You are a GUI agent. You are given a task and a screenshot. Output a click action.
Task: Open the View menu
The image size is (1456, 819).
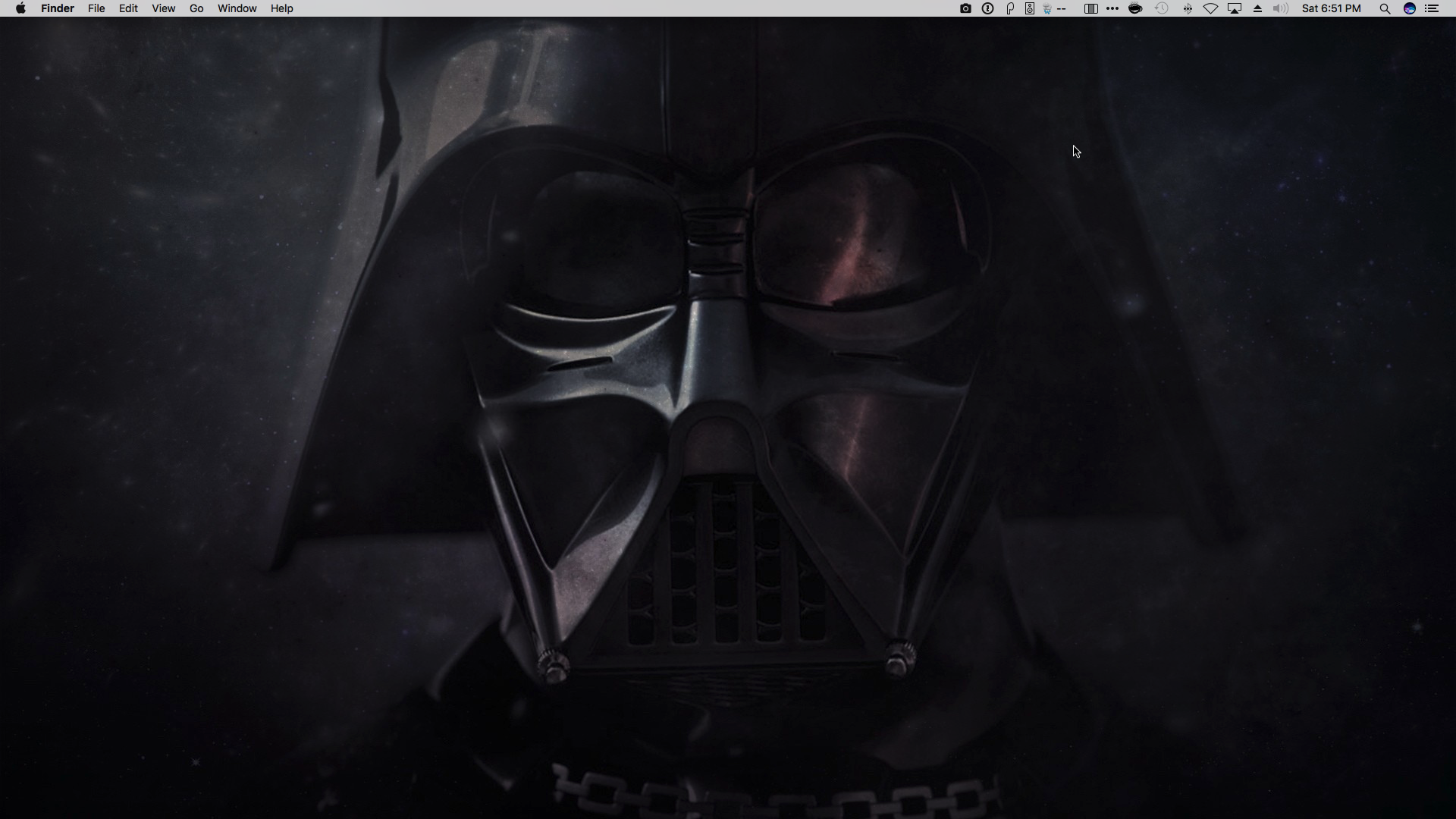[x=163, y=8]
